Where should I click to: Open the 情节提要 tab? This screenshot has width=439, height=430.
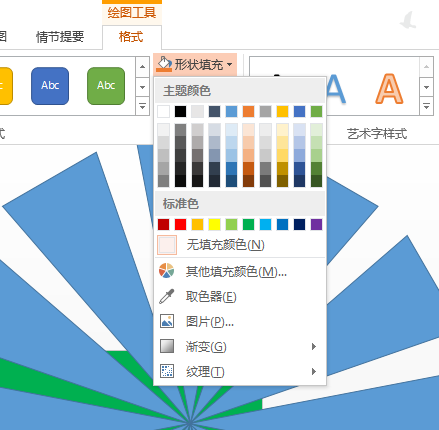coord(60,37)
